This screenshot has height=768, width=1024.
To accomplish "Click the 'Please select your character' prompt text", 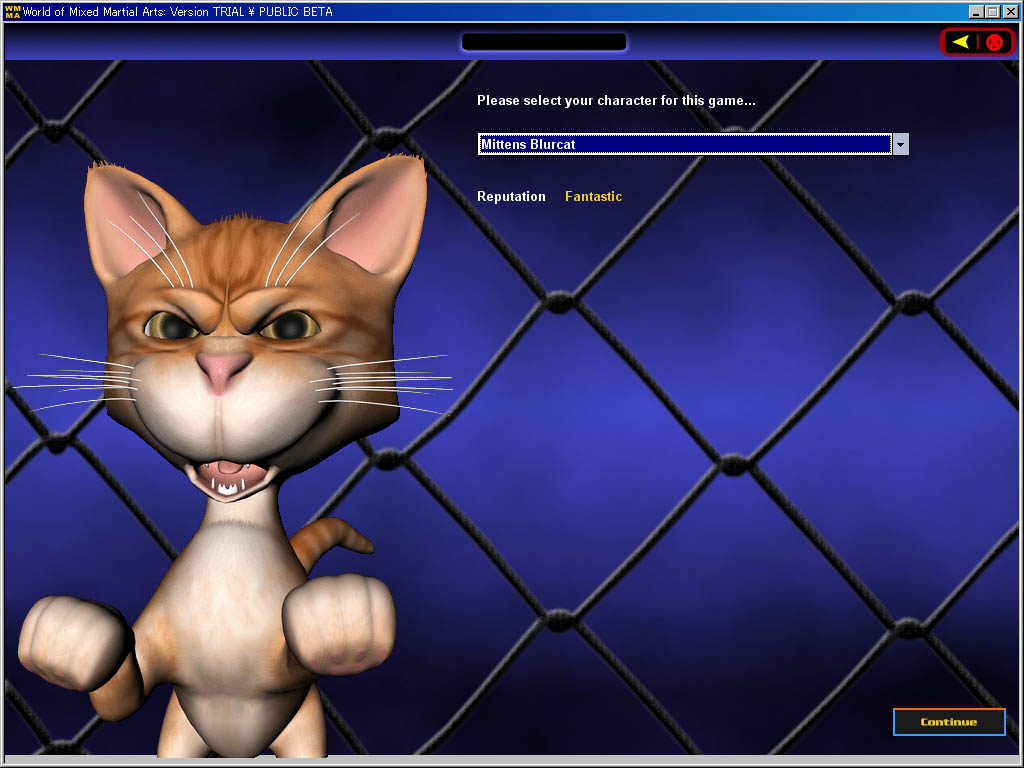I will click(x=615, y=101).
